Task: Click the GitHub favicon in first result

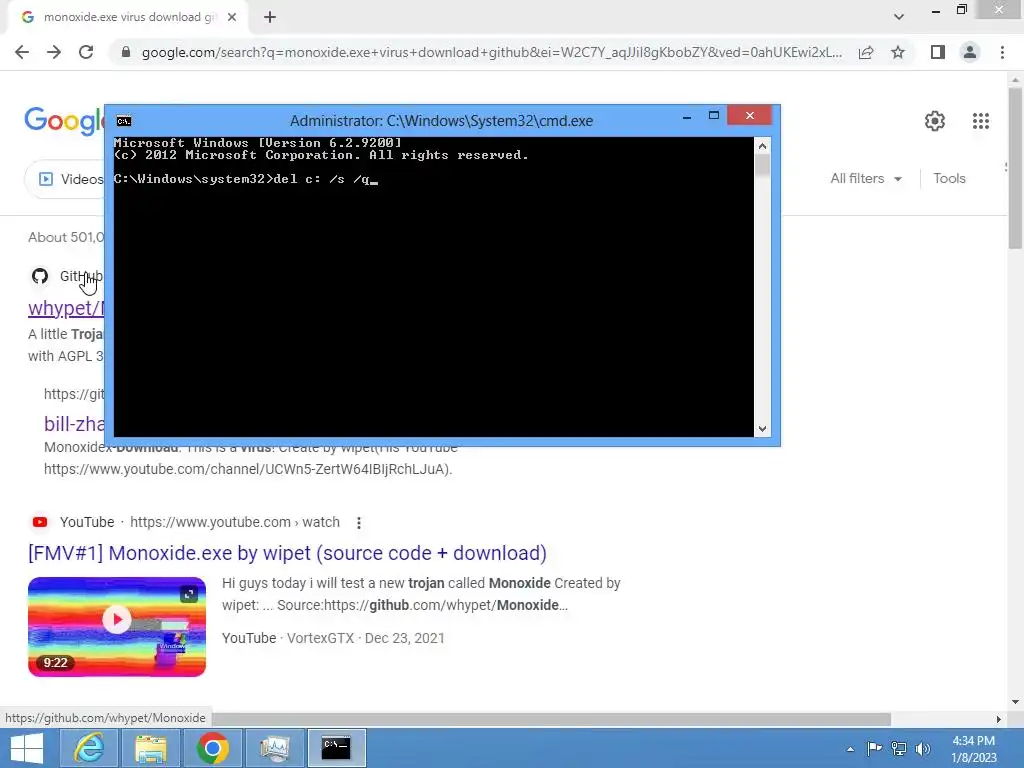Action: pyautogui.click(x=40, y=276)
